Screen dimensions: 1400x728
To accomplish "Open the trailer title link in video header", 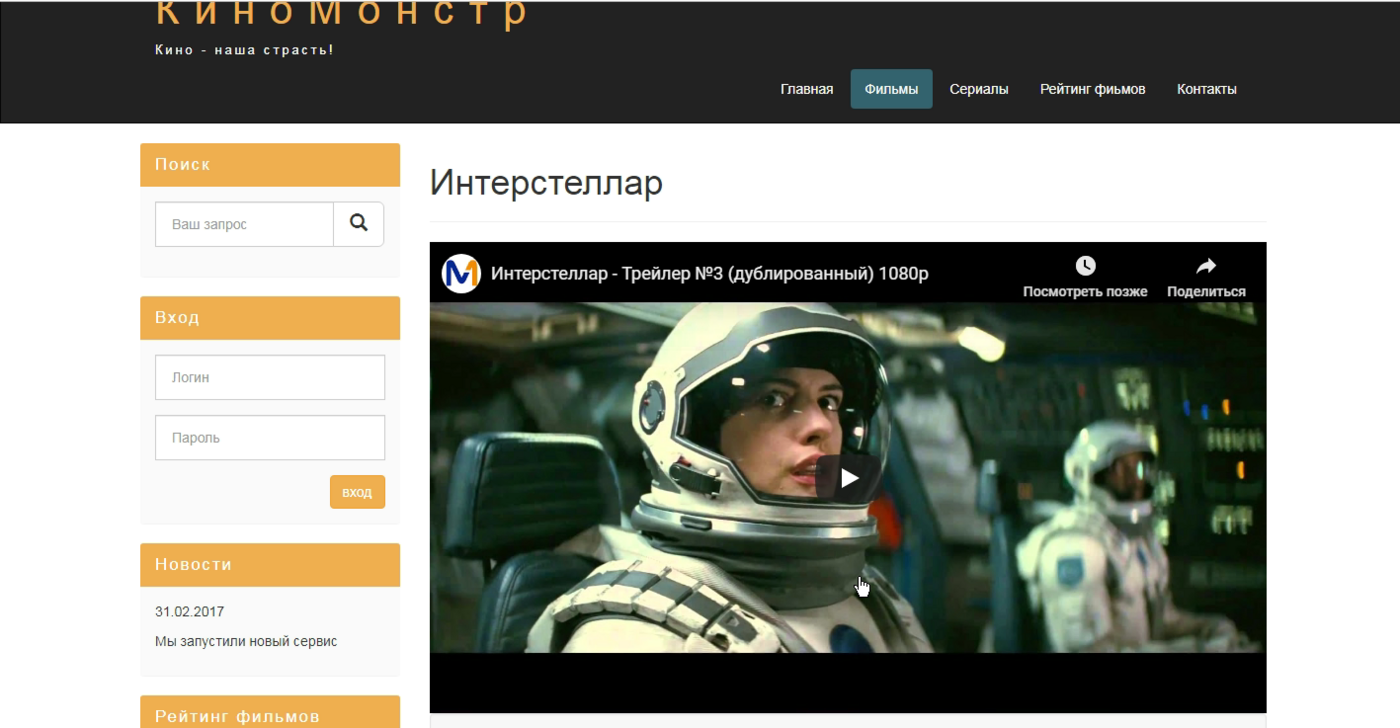I will point(709,274).
